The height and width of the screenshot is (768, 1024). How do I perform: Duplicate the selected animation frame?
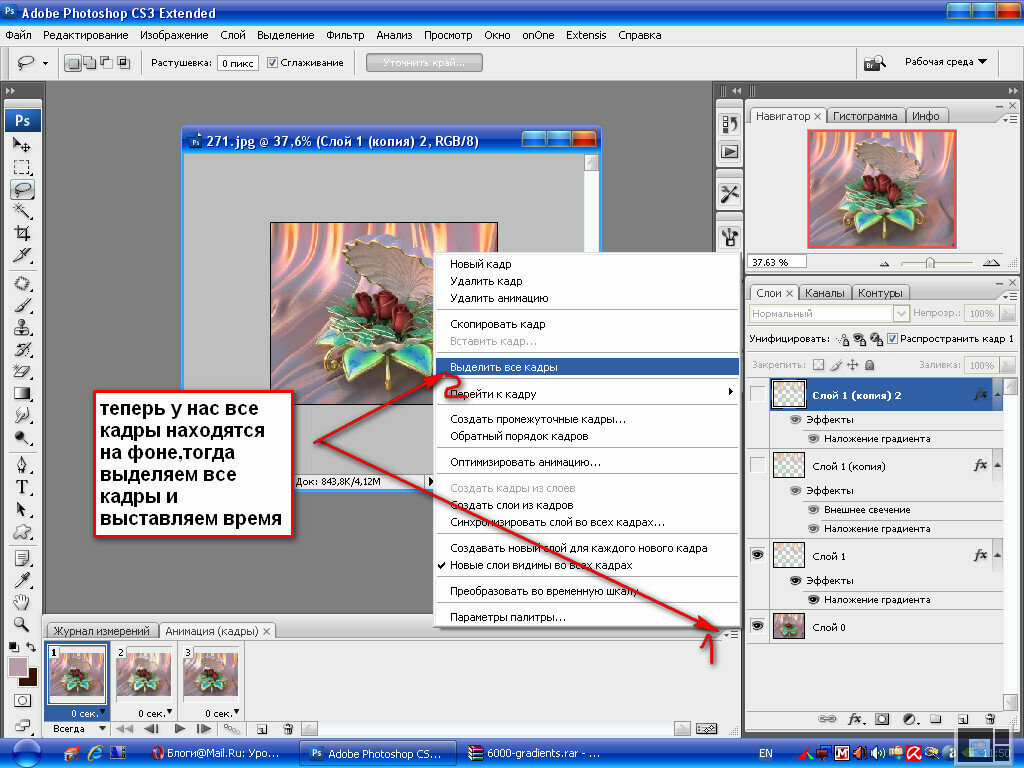coord(262,729)
